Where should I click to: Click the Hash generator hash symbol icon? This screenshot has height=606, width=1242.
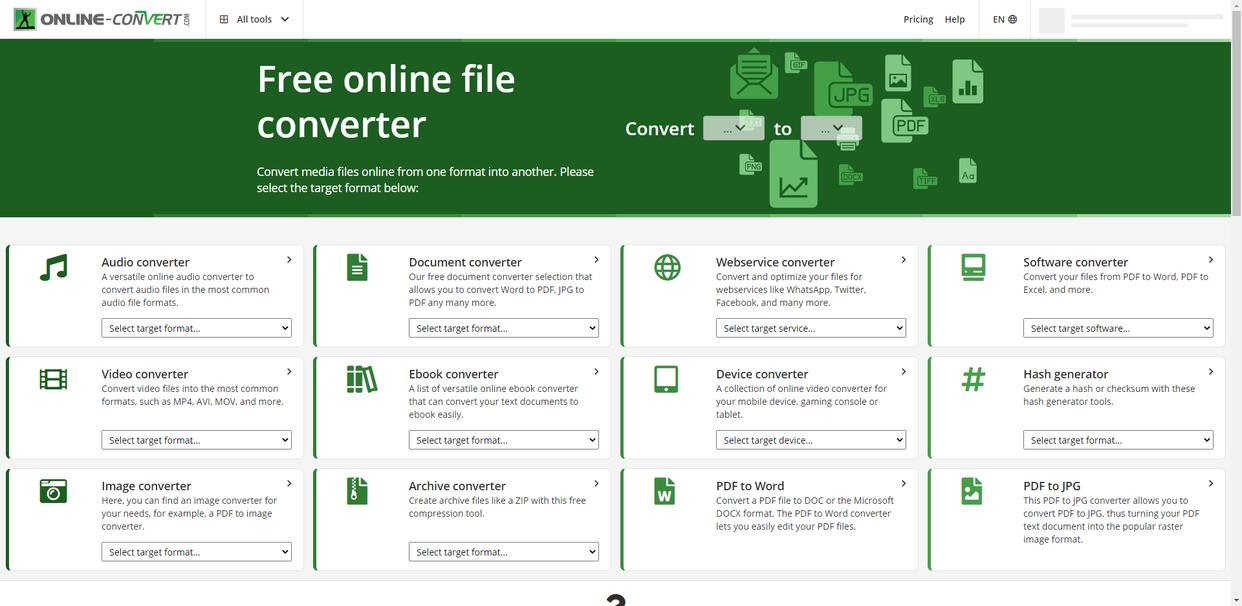pyautogui.click(x=973, y=379)
